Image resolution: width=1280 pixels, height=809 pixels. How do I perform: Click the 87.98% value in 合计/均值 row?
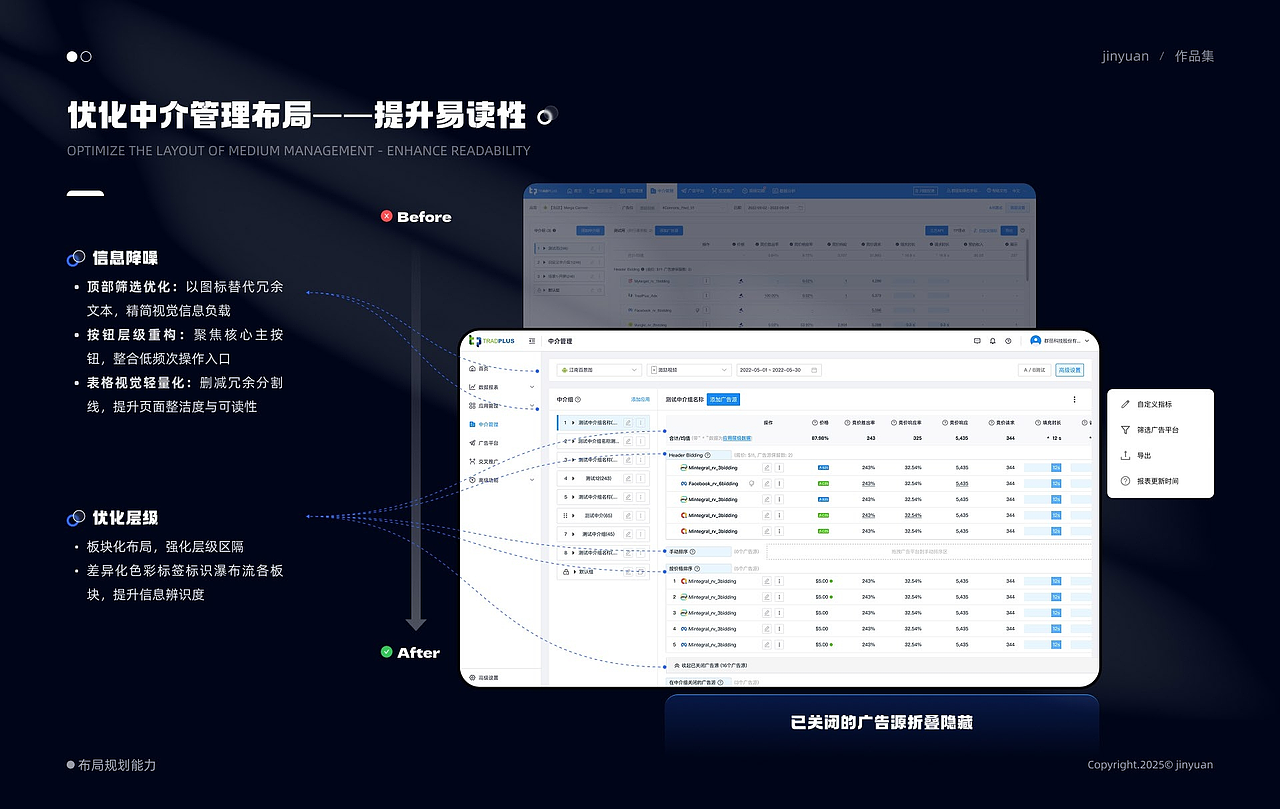(x=820, y=438)
